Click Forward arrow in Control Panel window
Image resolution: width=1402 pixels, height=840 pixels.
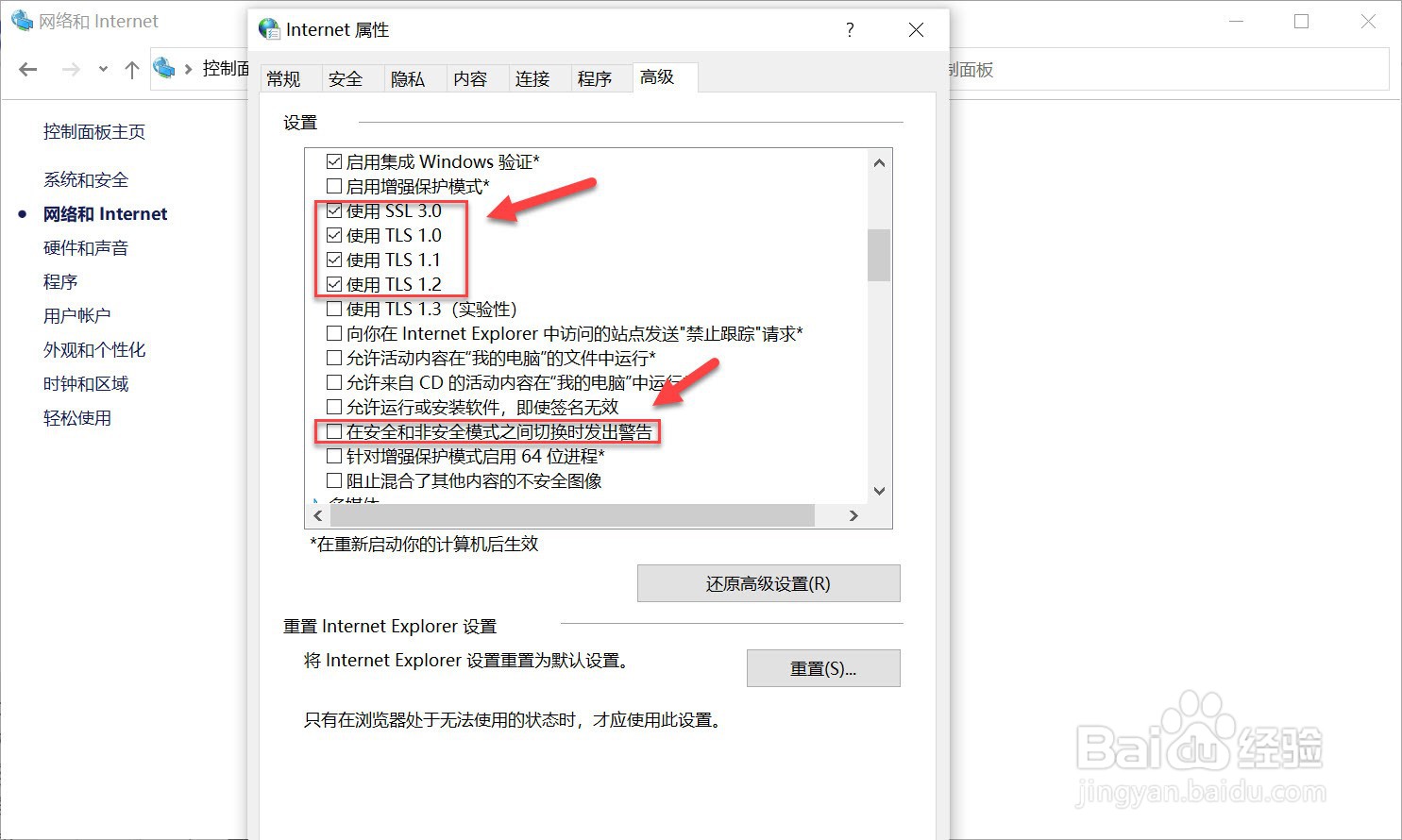[x=70, y=69]
